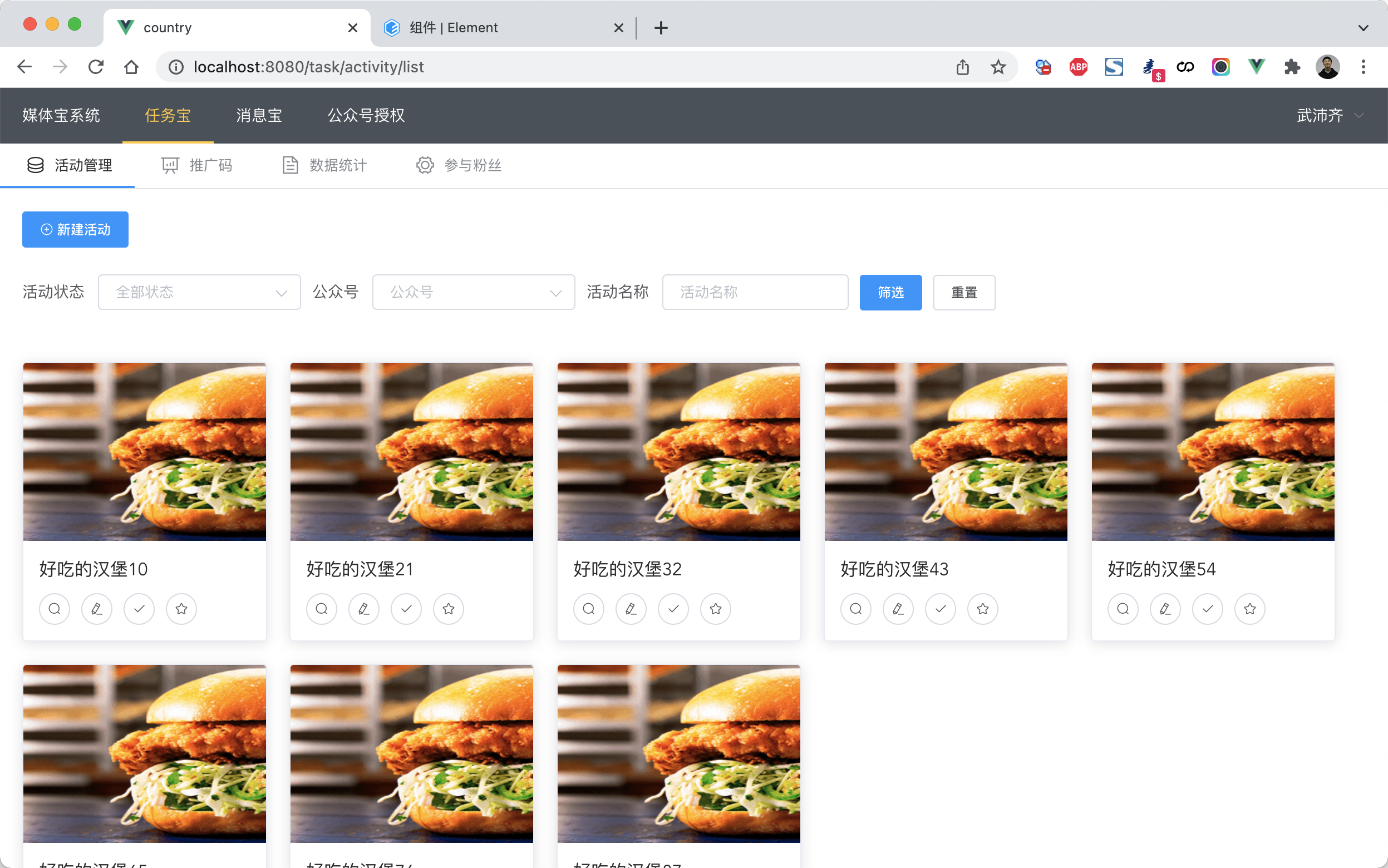
Task: Select 消息宝 in the top navigation
Action: (259, 115)
